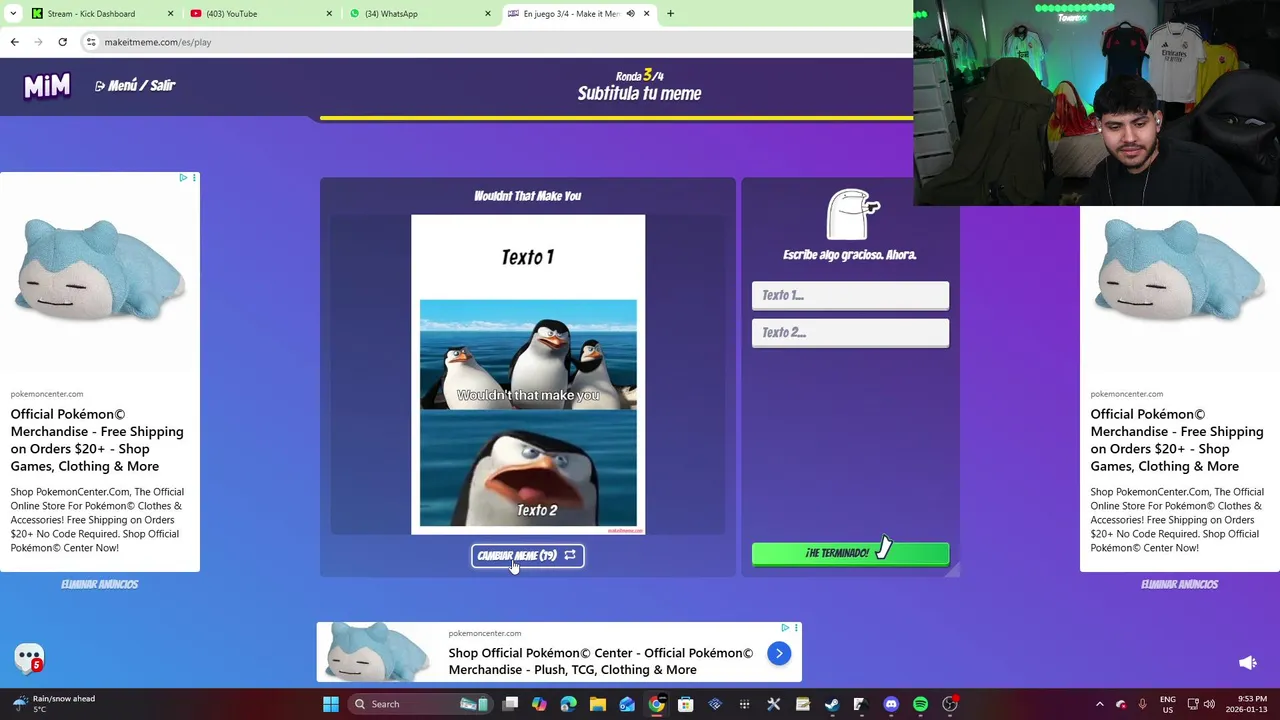Open the tab search dropdown
Image resolution: width=1280 pixels, height=720 pixels.
13,13
